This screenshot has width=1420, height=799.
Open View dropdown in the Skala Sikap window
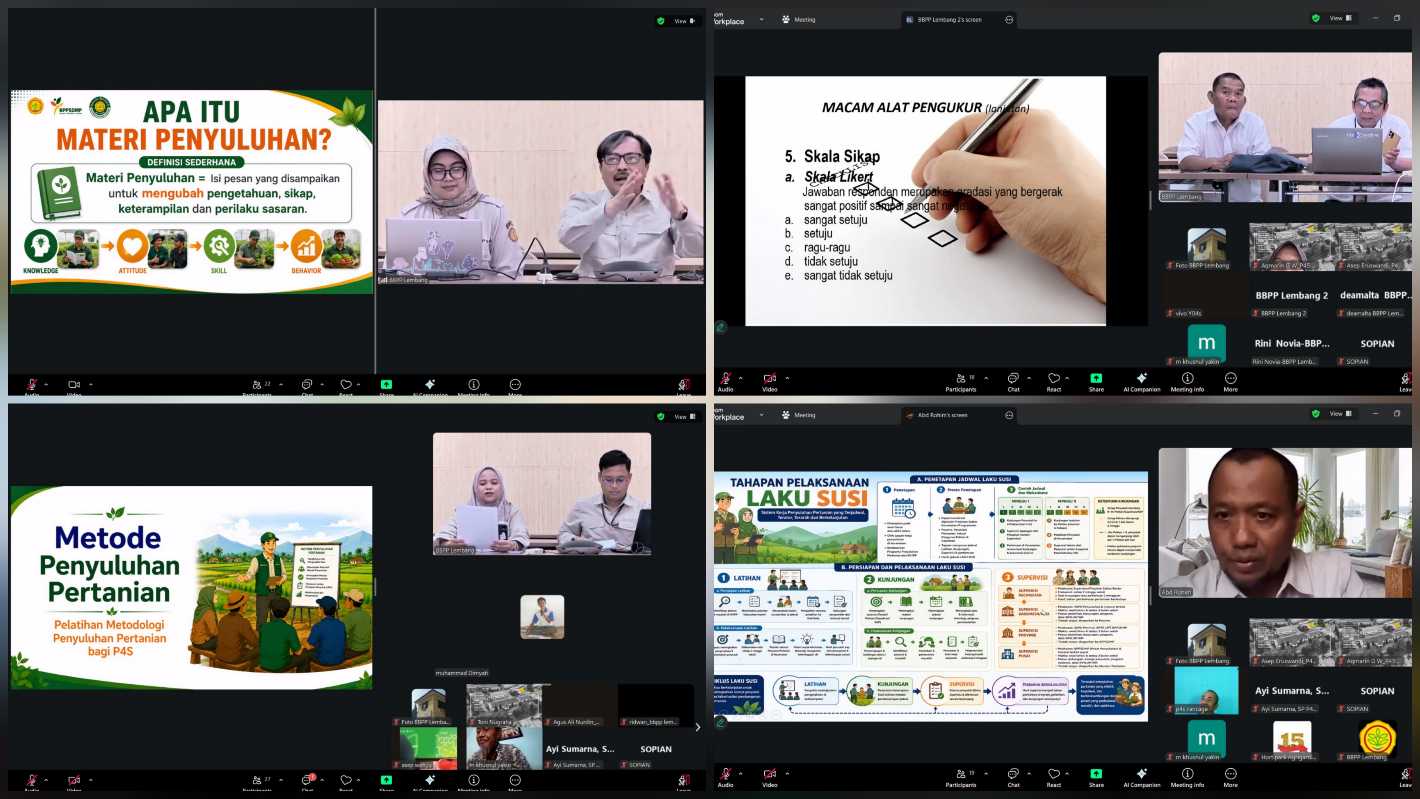(x=1342, y=18)
